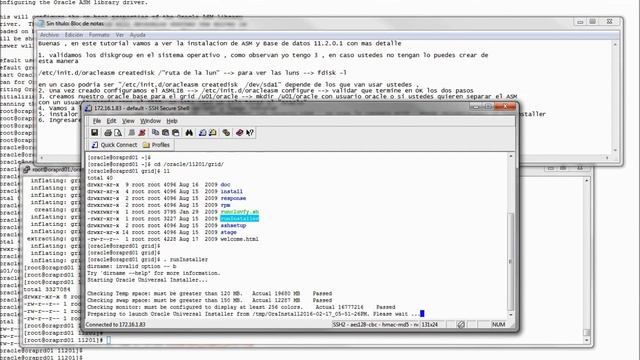The image size is (640, 360).
Task: Open the Window menu in SSH Secure Shell
Action: click(150, 121)
